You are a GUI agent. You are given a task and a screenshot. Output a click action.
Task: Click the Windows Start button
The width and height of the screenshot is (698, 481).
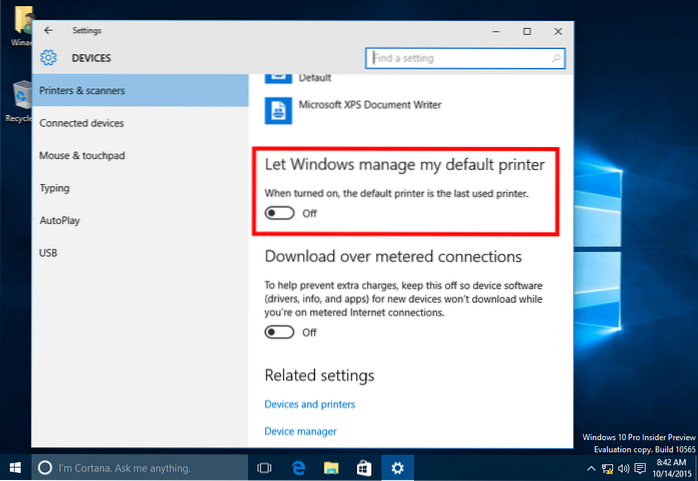[x=16, y=467]
